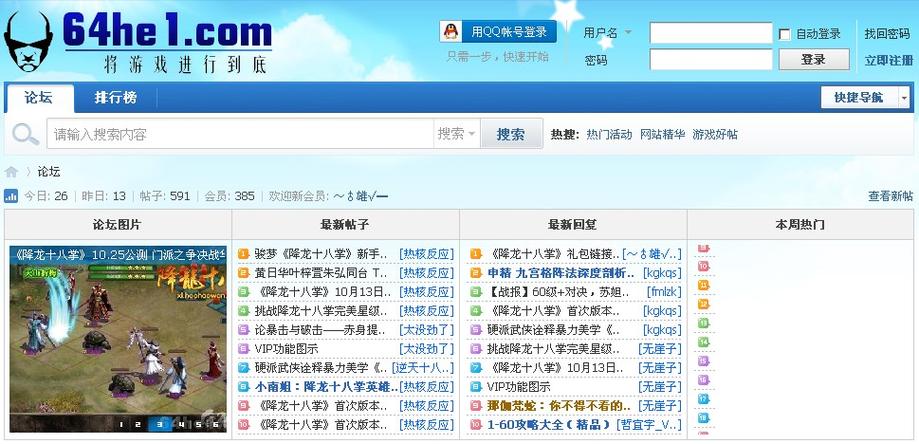Click the 找回密码 link

tap(887, 34)
